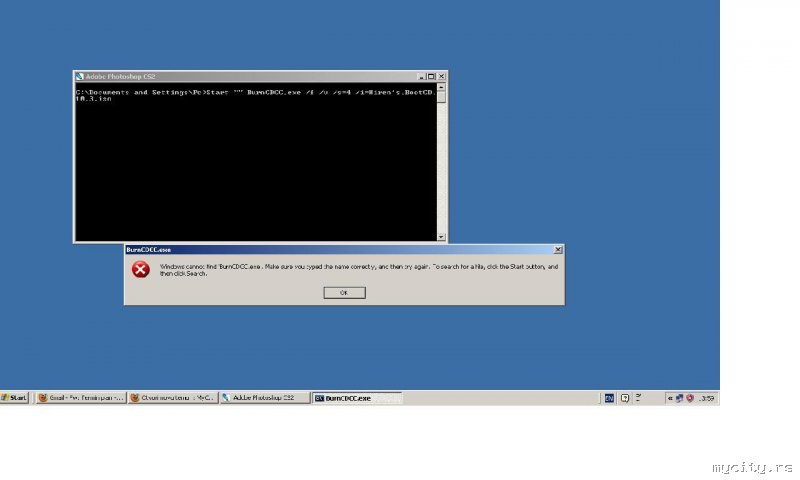Image resolution: width=800 pixels, height=480 pixels.
Task: Click the system clock showing 3:59
Action: click(707, 398)
